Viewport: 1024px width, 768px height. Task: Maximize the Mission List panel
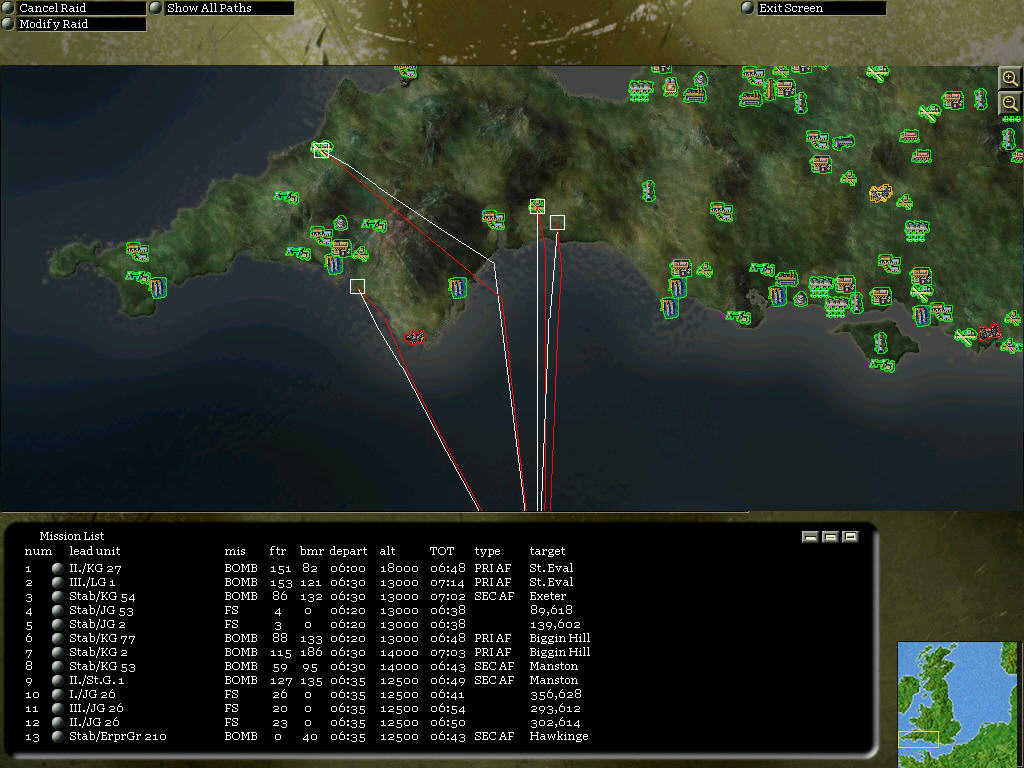click(850, 537)
